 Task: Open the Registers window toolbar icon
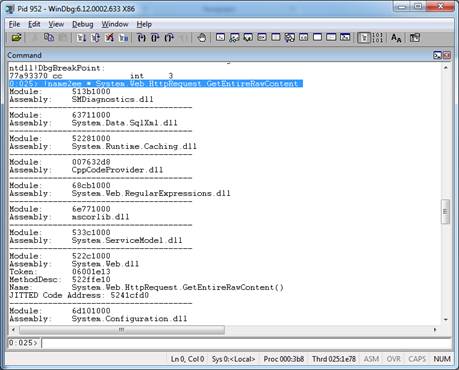tap(262, 37)
